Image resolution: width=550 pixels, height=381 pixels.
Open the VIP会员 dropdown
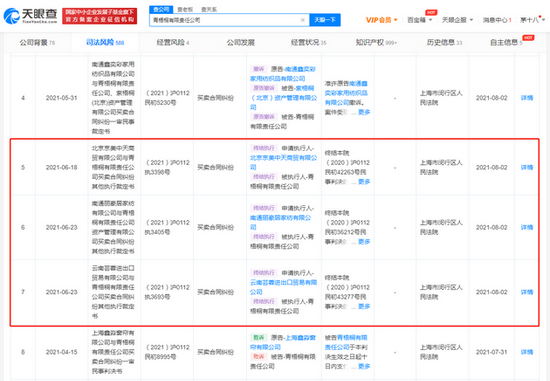[381, 20]
